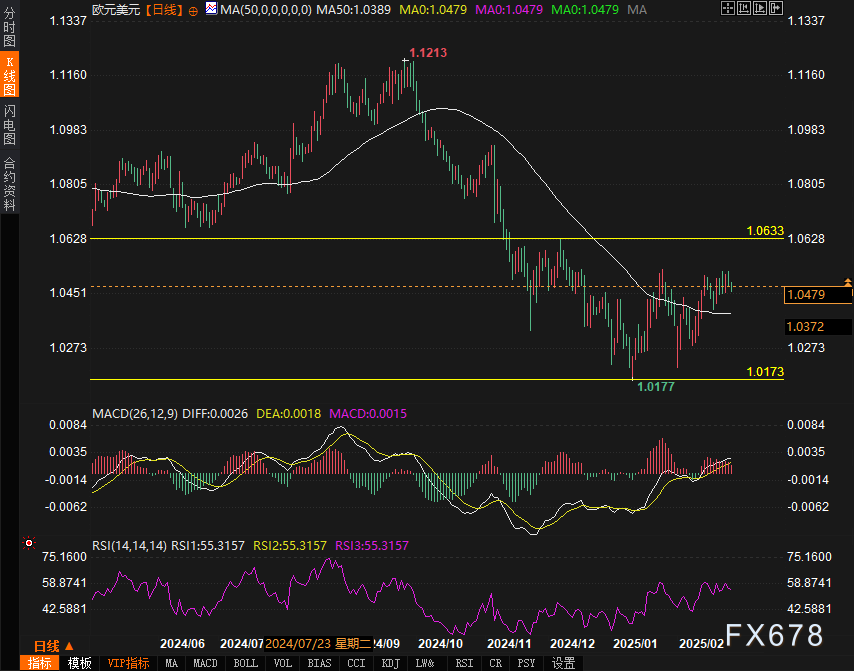Click the 1.0633 yellow resistance line label
Viewport: 854px width, 671px height.
coord(764,231)
